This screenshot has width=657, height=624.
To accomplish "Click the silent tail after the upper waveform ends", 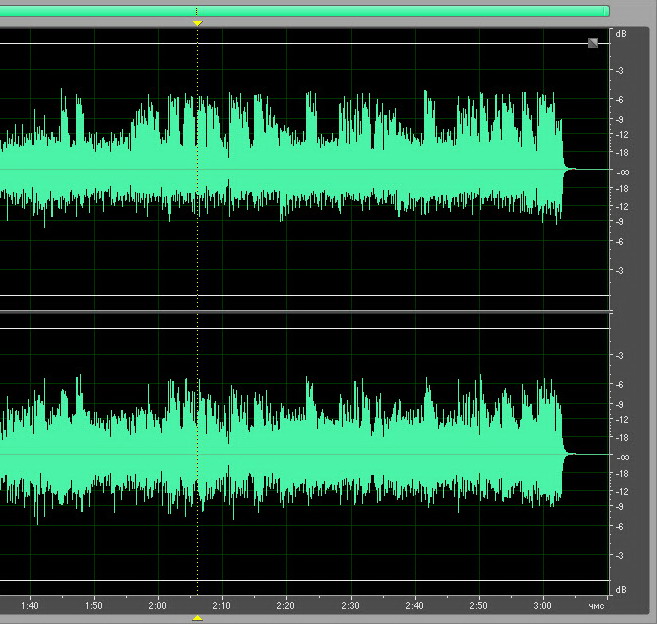I will coord(588,170).
